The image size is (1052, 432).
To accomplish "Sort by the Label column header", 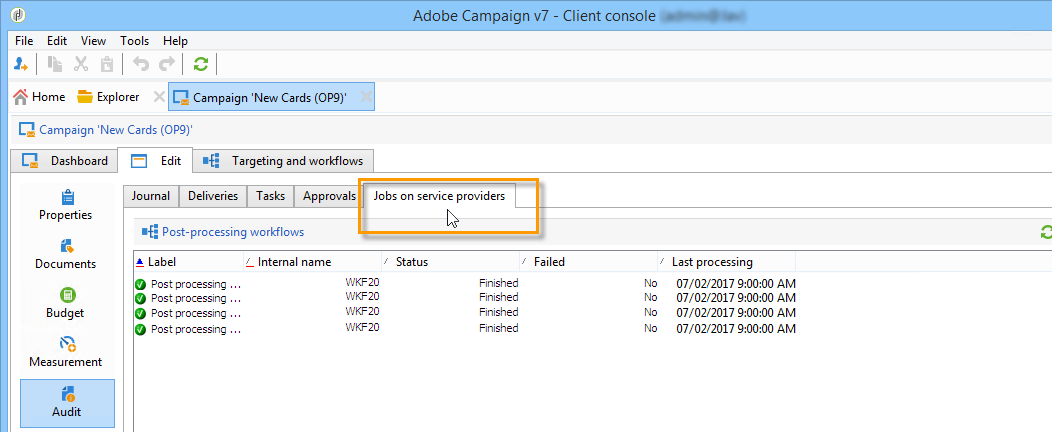I will pyautogui.click(x=189, y=262).
